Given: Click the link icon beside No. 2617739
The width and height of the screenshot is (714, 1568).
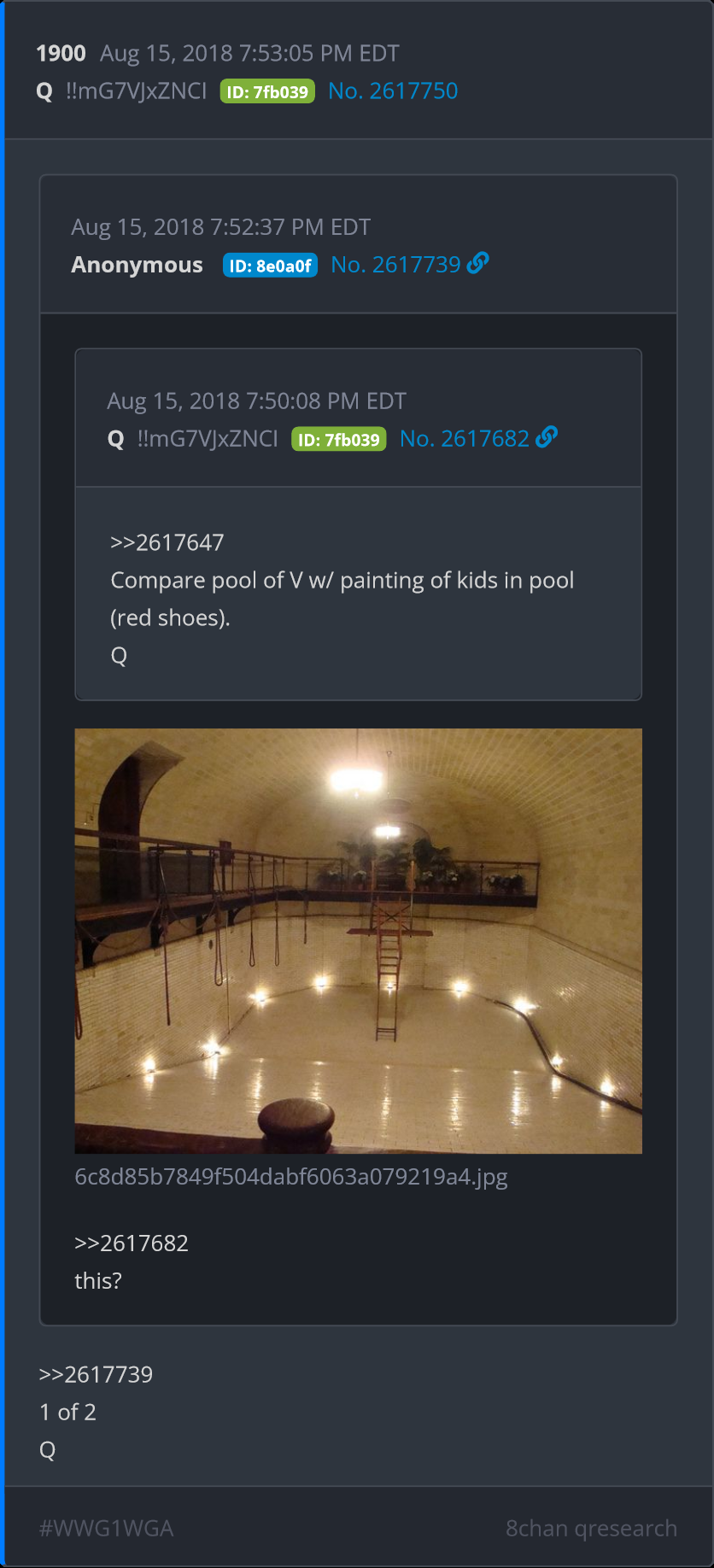Looking at the screenshot, I should point(478,263).
